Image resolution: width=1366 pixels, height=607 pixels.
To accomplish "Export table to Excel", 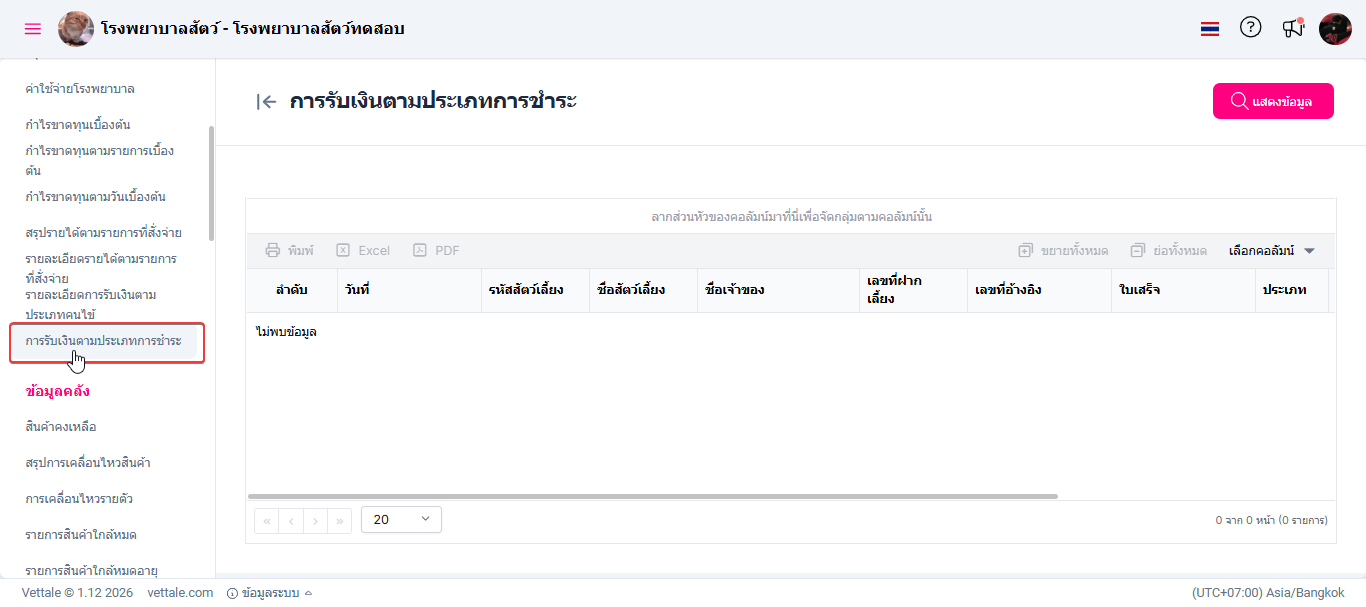I will point(363,251).
